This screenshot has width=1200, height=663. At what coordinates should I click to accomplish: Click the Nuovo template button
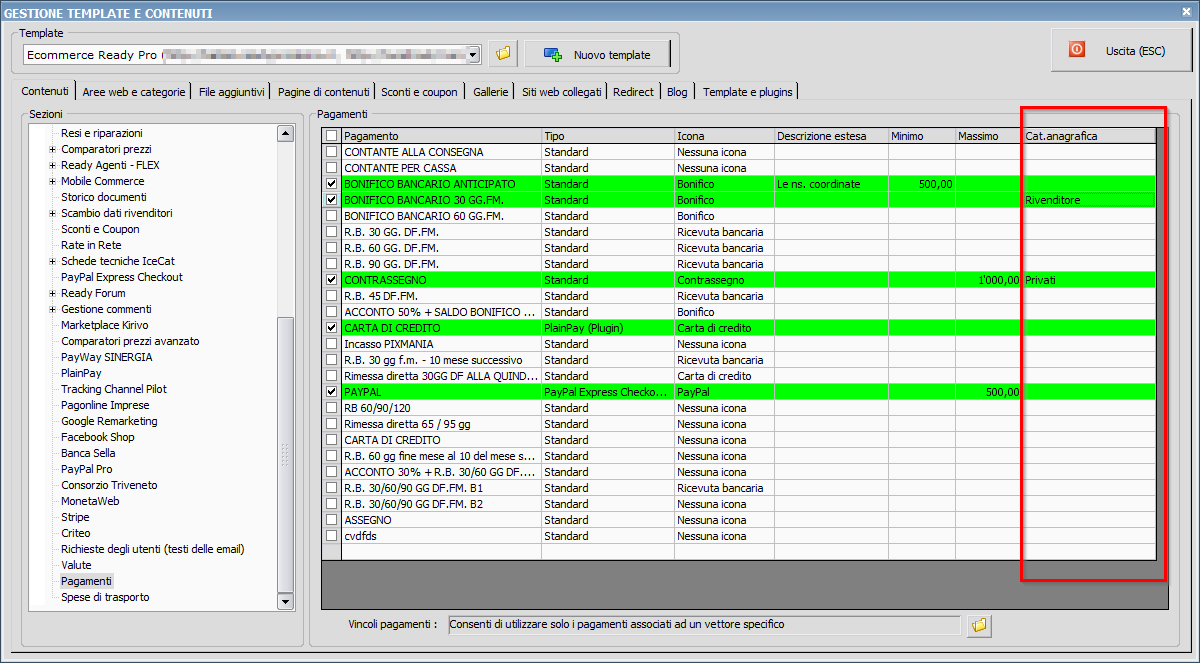597,54
